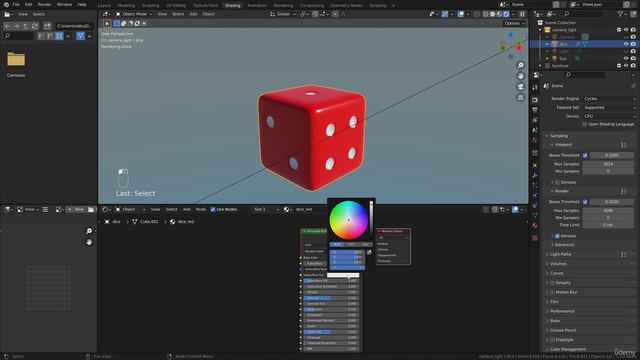The image size is (640, 360).
Task: Open the Output properties tab icon
Action: click(x=535, y=110)
